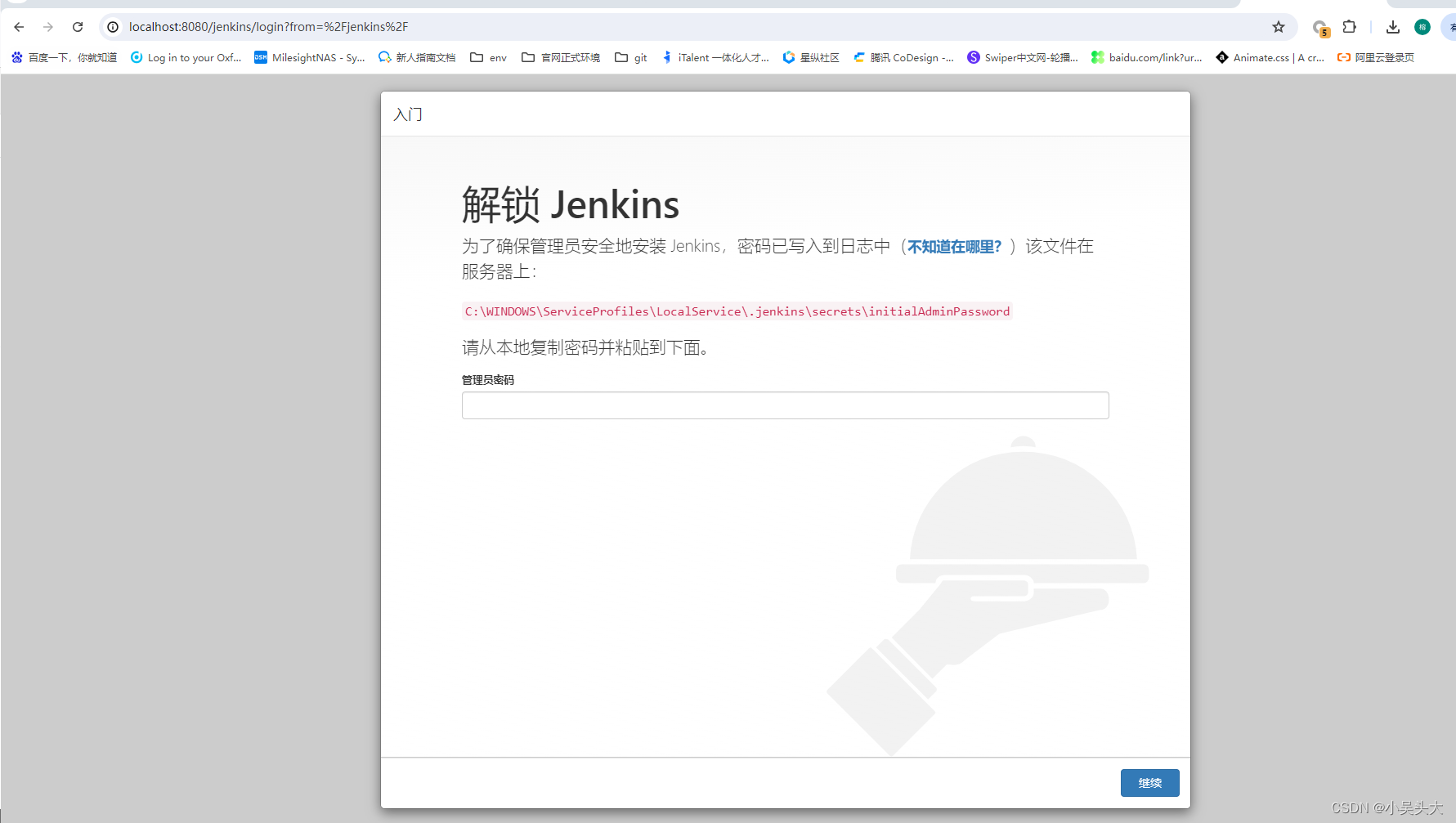Viewport: 1456px width, 823px height.
Task: Open the 星纵社区 bookmark
Action: (x=811, y=57)
